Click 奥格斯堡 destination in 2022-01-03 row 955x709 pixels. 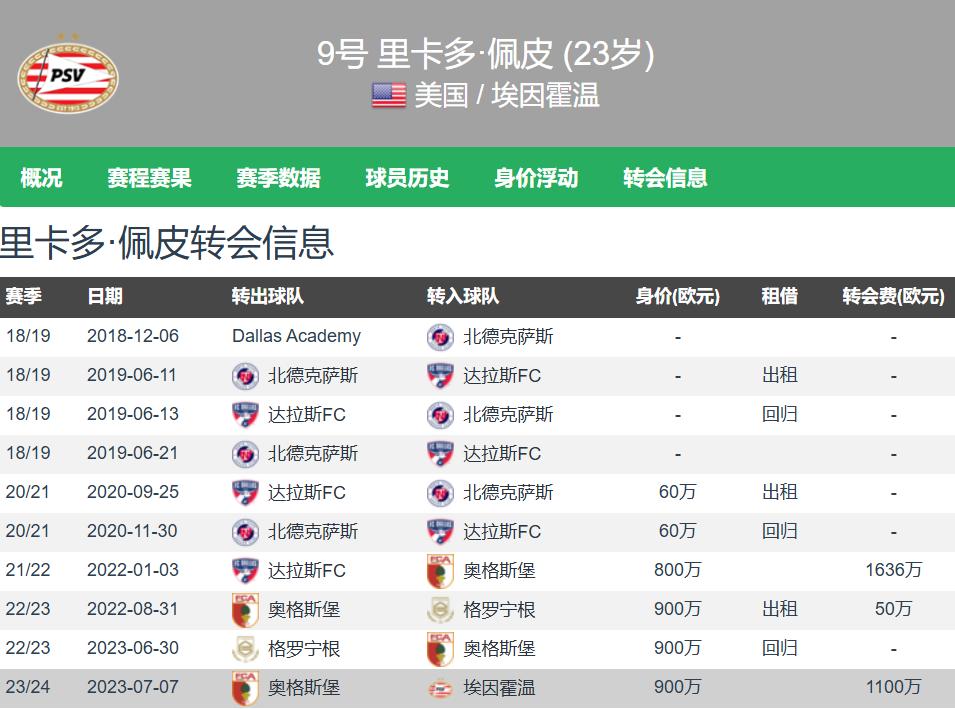point(499,571)
